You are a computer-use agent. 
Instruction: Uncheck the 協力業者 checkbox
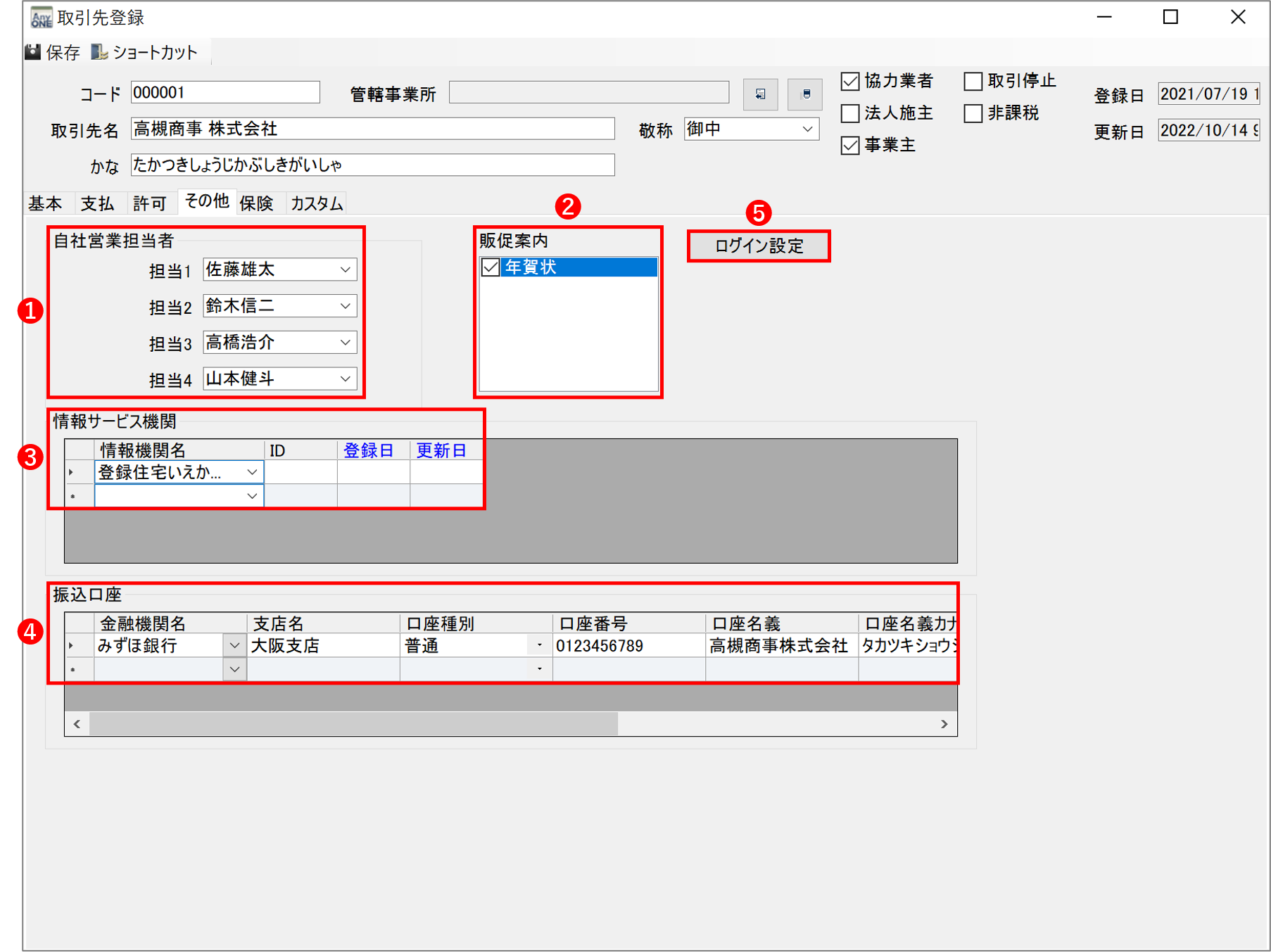click(x=850, y=82)
